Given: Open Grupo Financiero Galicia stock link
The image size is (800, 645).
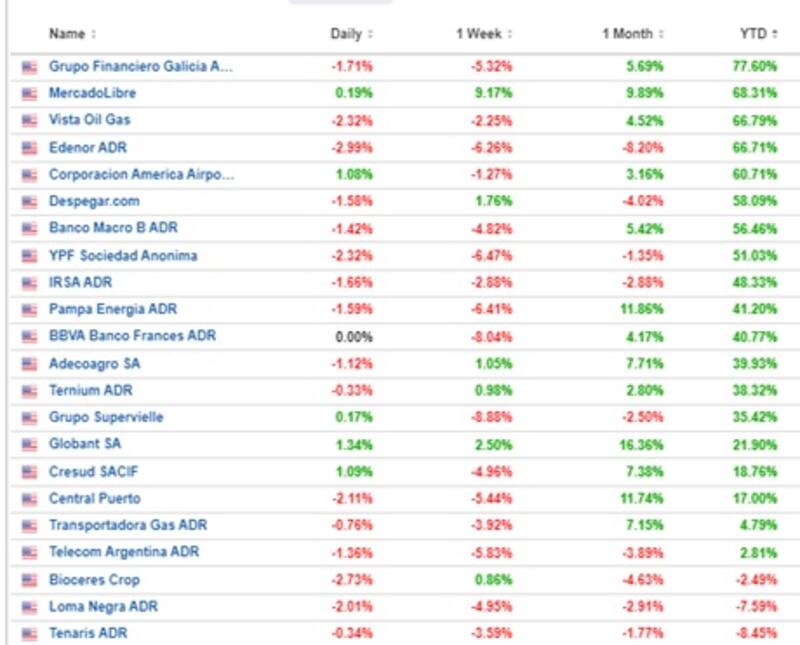Looking at the screenshot, I should tap(140, 66).
